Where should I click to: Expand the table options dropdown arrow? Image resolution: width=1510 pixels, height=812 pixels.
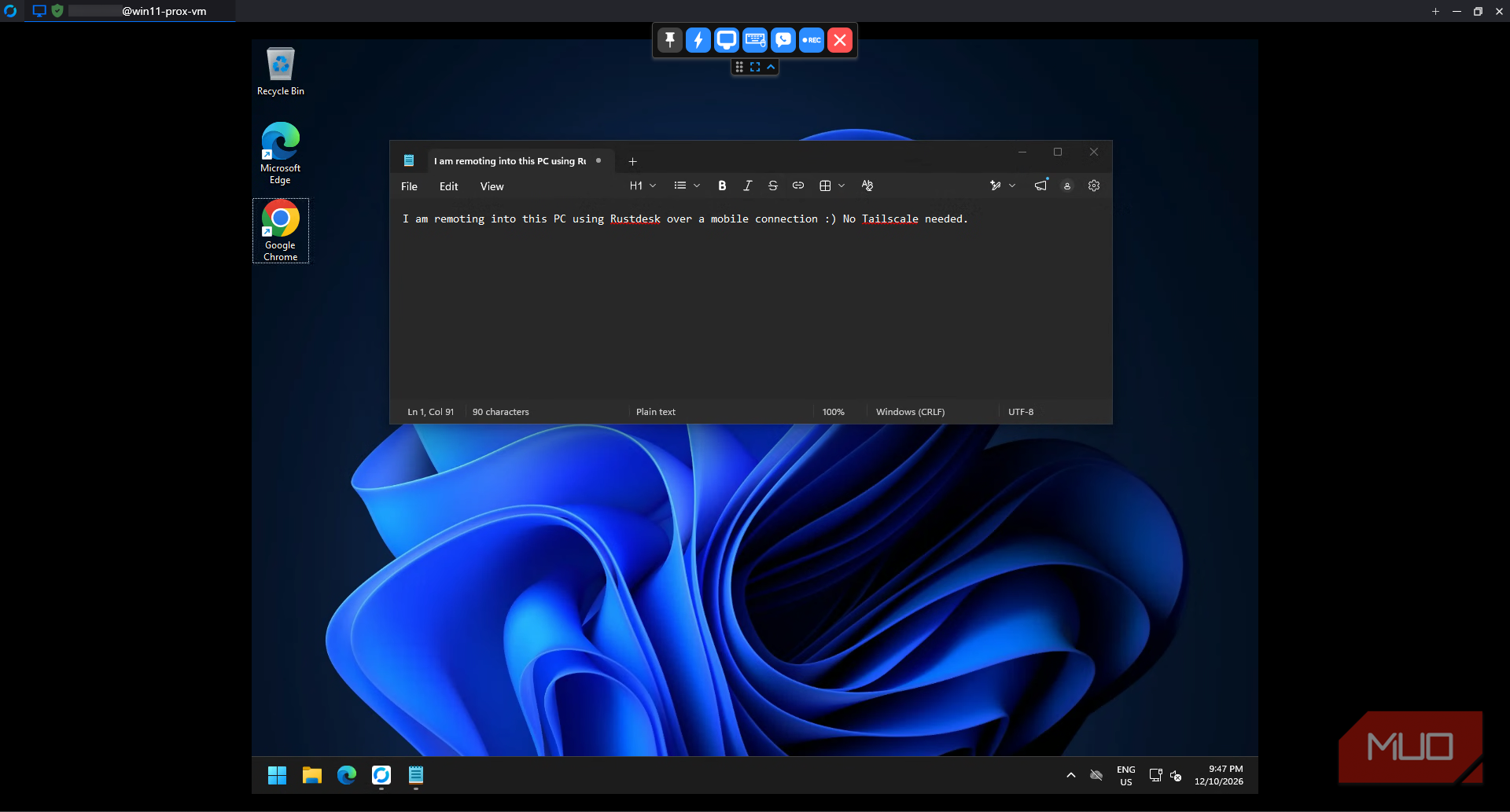tap(842, 186)
